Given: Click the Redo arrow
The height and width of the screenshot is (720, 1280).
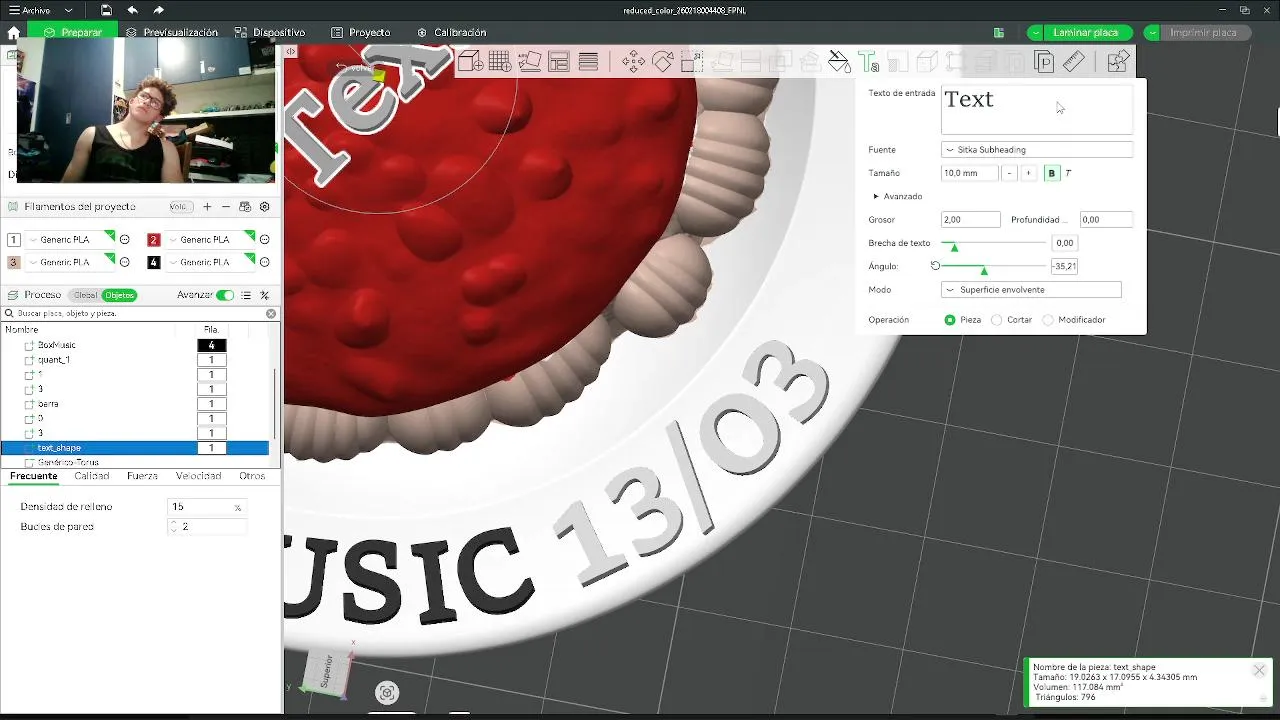Looking at the screenshot, I should [x=158, y=10].
